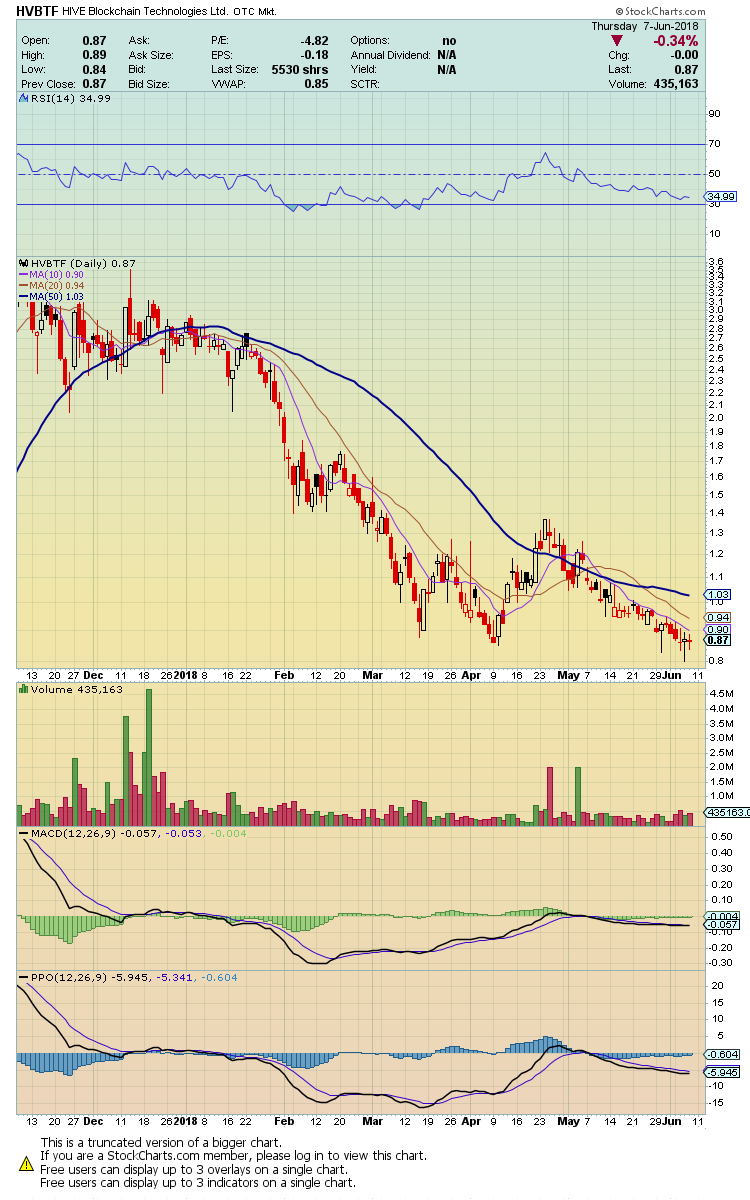The height and width of the screenshot is (1200, 750).
Task: Click the candlestick legend icon beside HVBTF (Daily)
Action: [x=22, y=263]
